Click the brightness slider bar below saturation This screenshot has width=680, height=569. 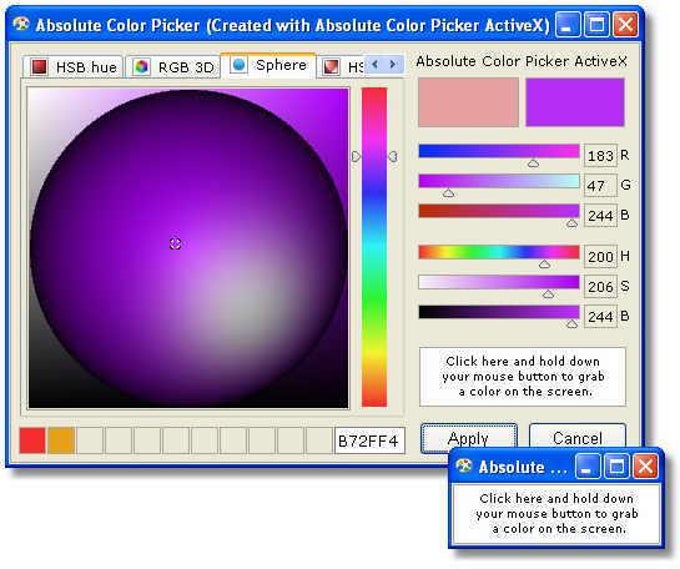[x=499, y=312]
